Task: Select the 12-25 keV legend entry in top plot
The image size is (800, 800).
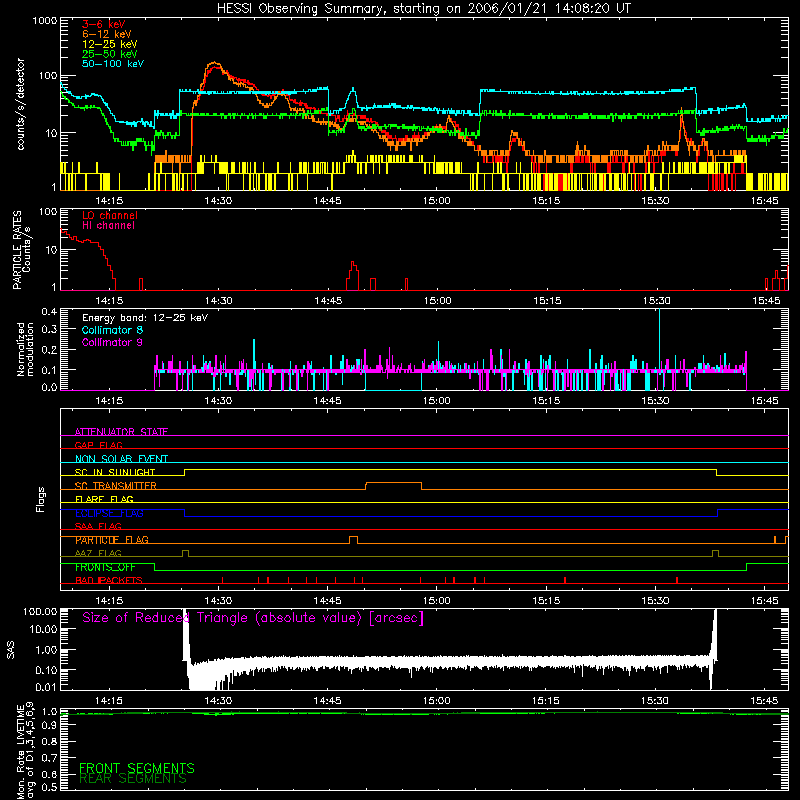Action: click(x=110, y=44)
